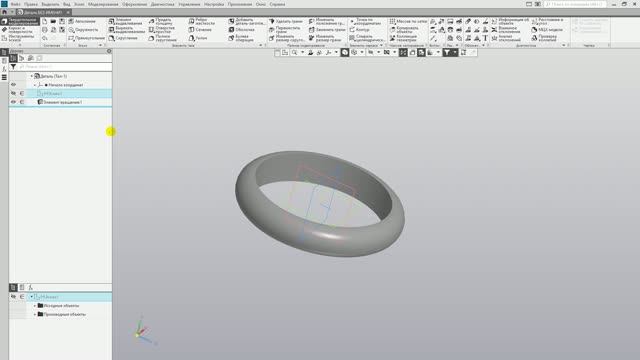Click the home start page icon
The image size is (640, 360).
pos(4,12)
